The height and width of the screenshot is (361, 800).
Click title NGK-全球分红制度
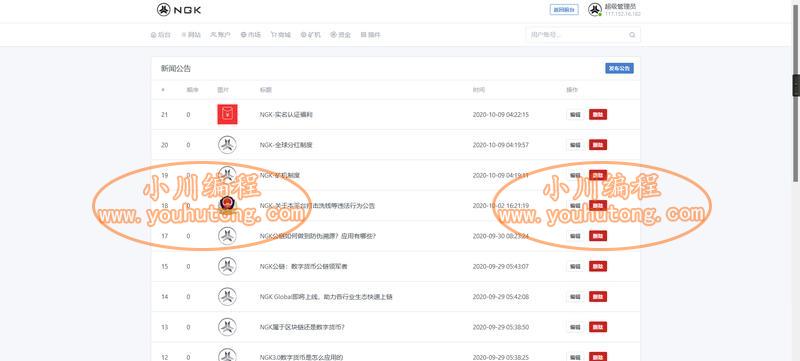286,145
